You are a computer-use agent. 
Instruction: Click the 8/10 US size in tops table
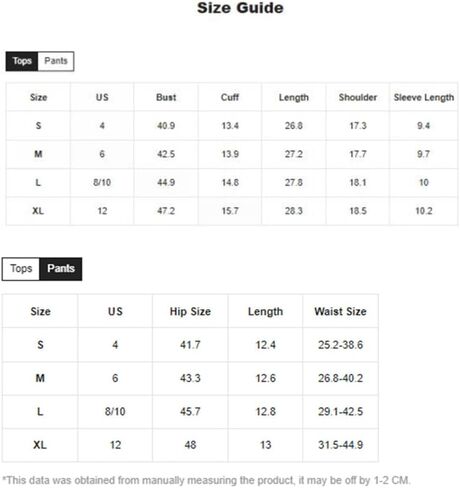[102, 183]
